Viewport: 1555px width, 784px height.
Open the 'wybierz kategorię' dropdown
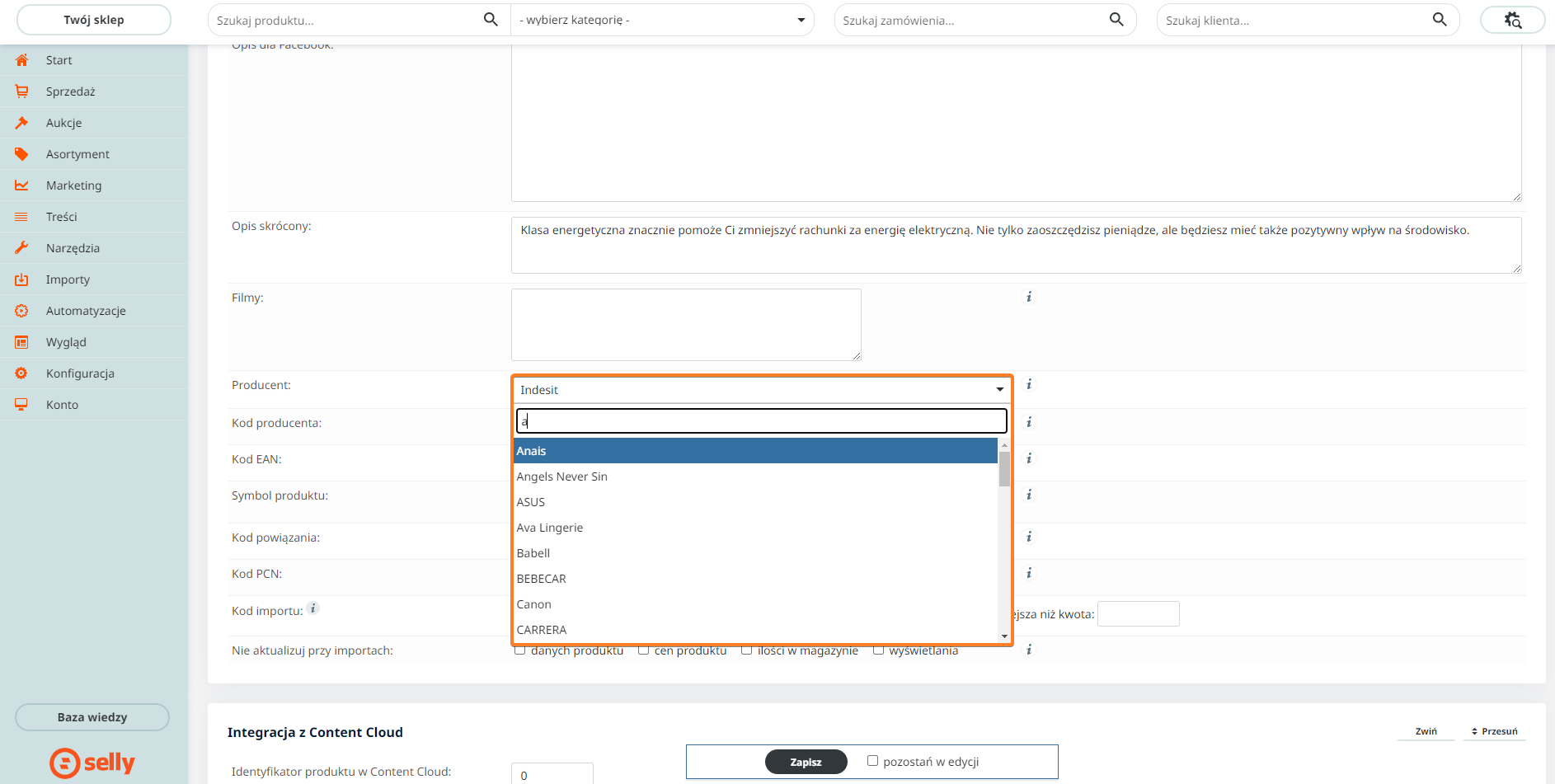pyautogui.click(x=662, y=20)
